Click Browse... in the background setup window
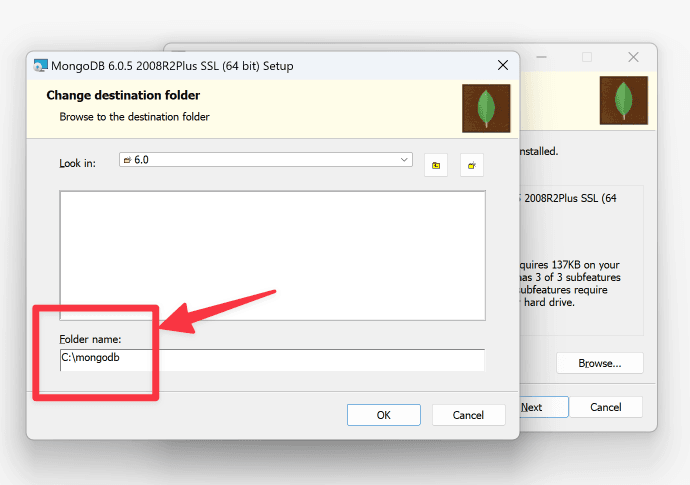 (599, 363)
